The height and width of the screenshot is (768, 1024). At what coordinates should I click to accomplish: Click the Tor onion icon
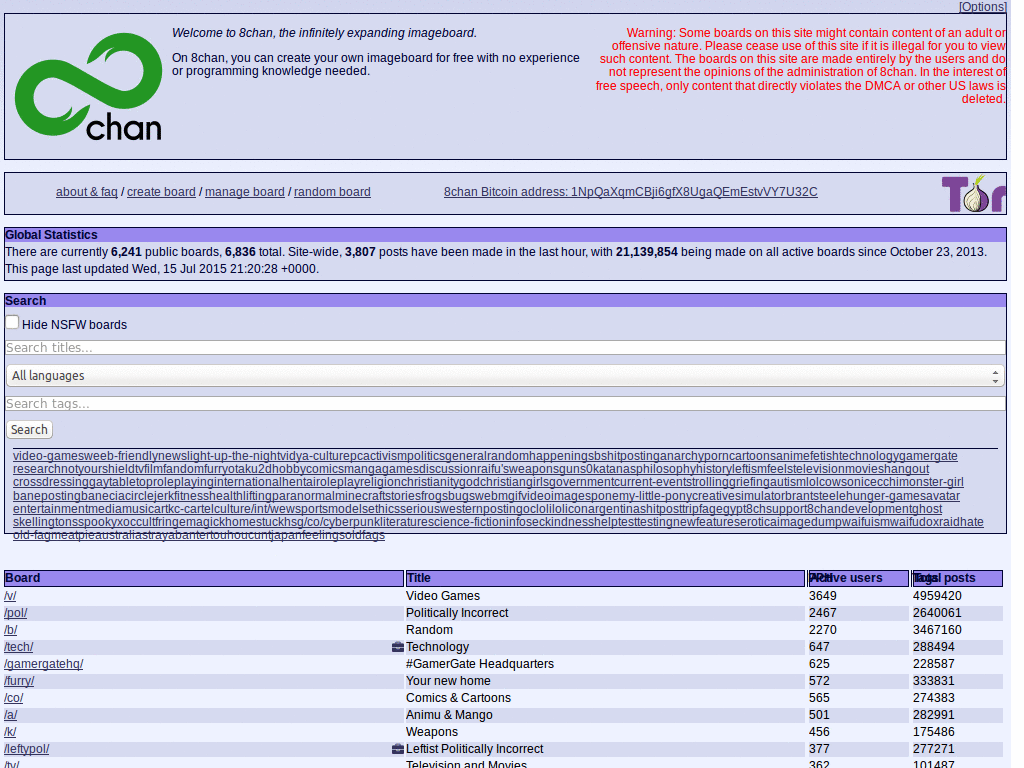pyautogui.click(x=972, y=193)
